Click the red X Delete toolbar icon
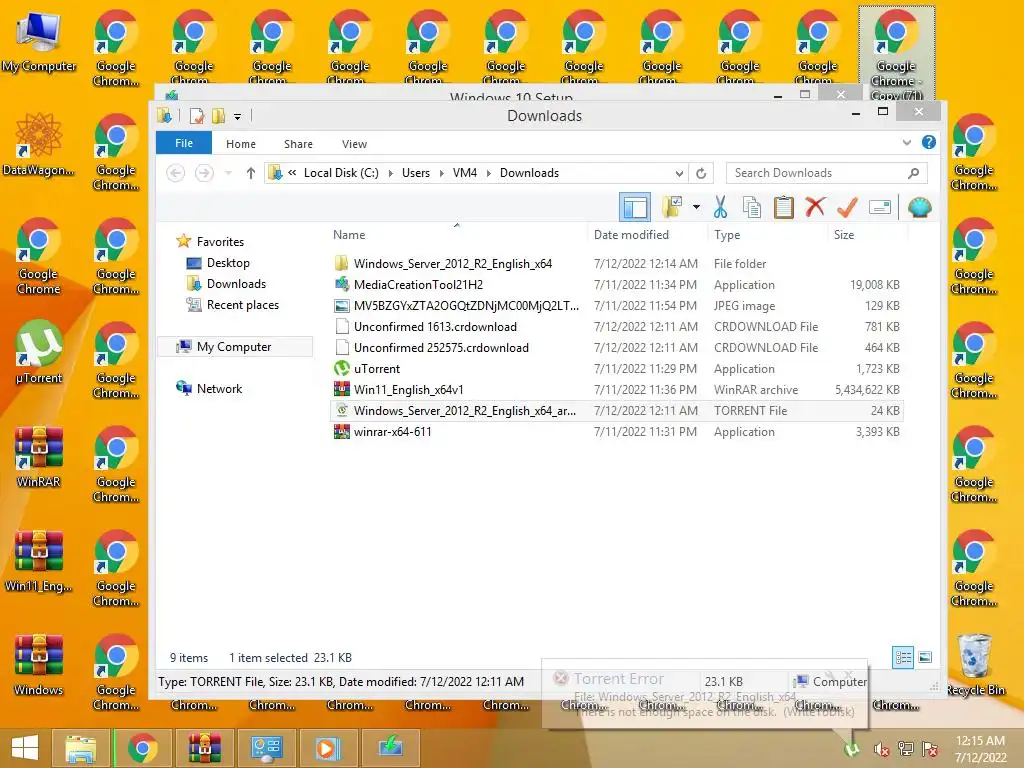 815,207
